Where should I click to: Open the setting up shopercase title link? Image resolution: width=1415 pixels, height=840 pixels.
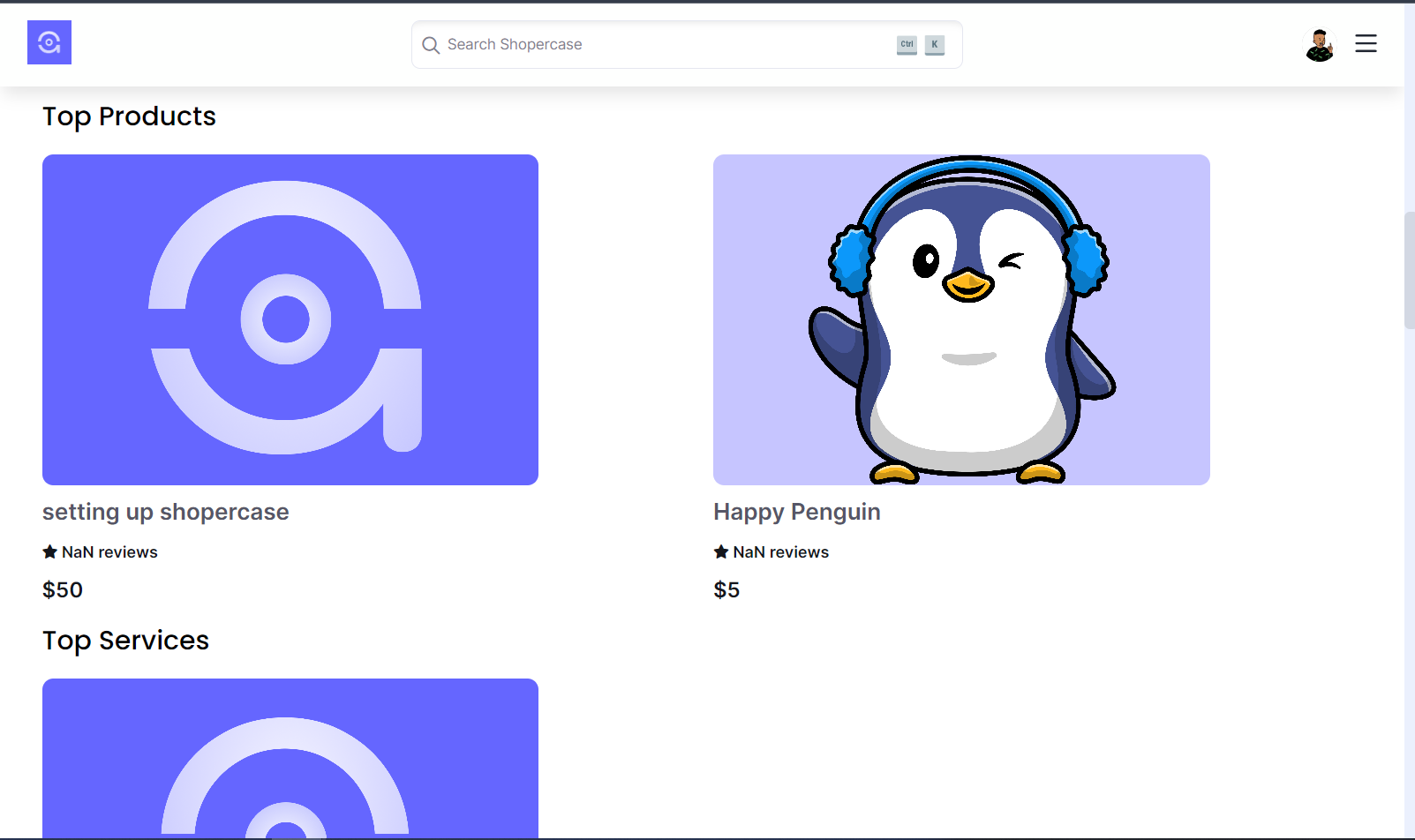click(166, 512)
